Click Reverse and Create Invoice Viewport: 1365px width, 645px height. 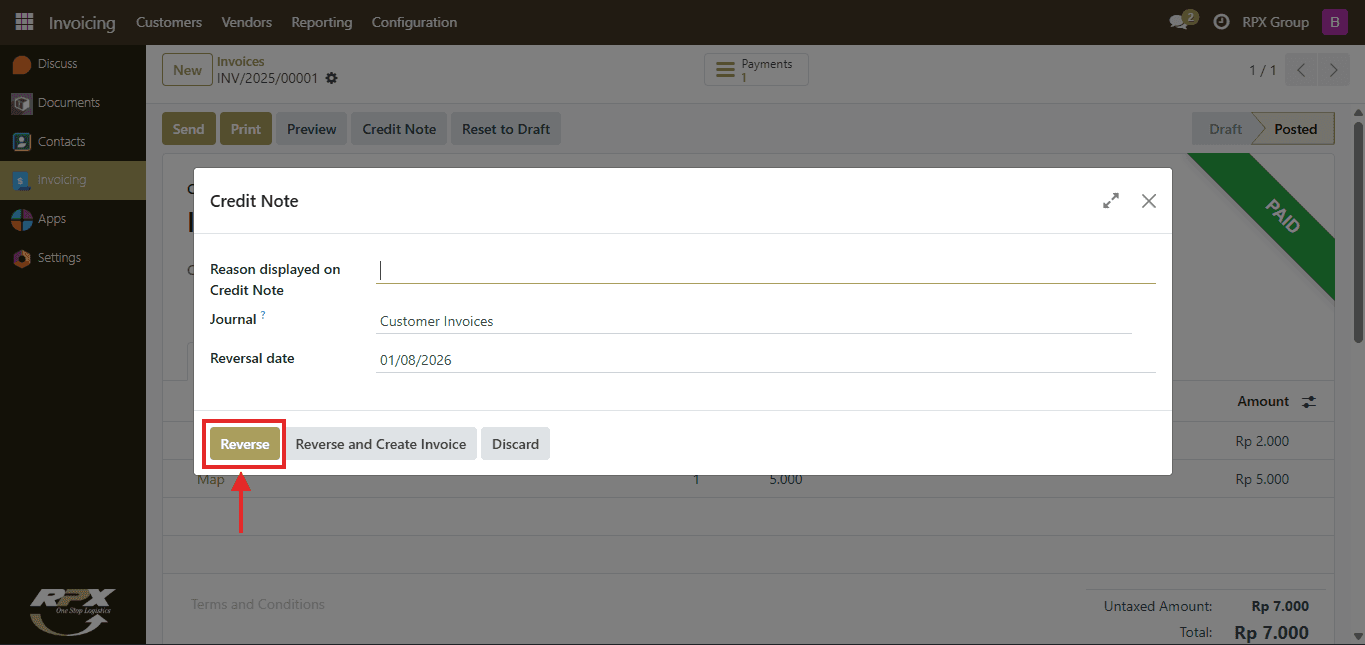(381, 444)
